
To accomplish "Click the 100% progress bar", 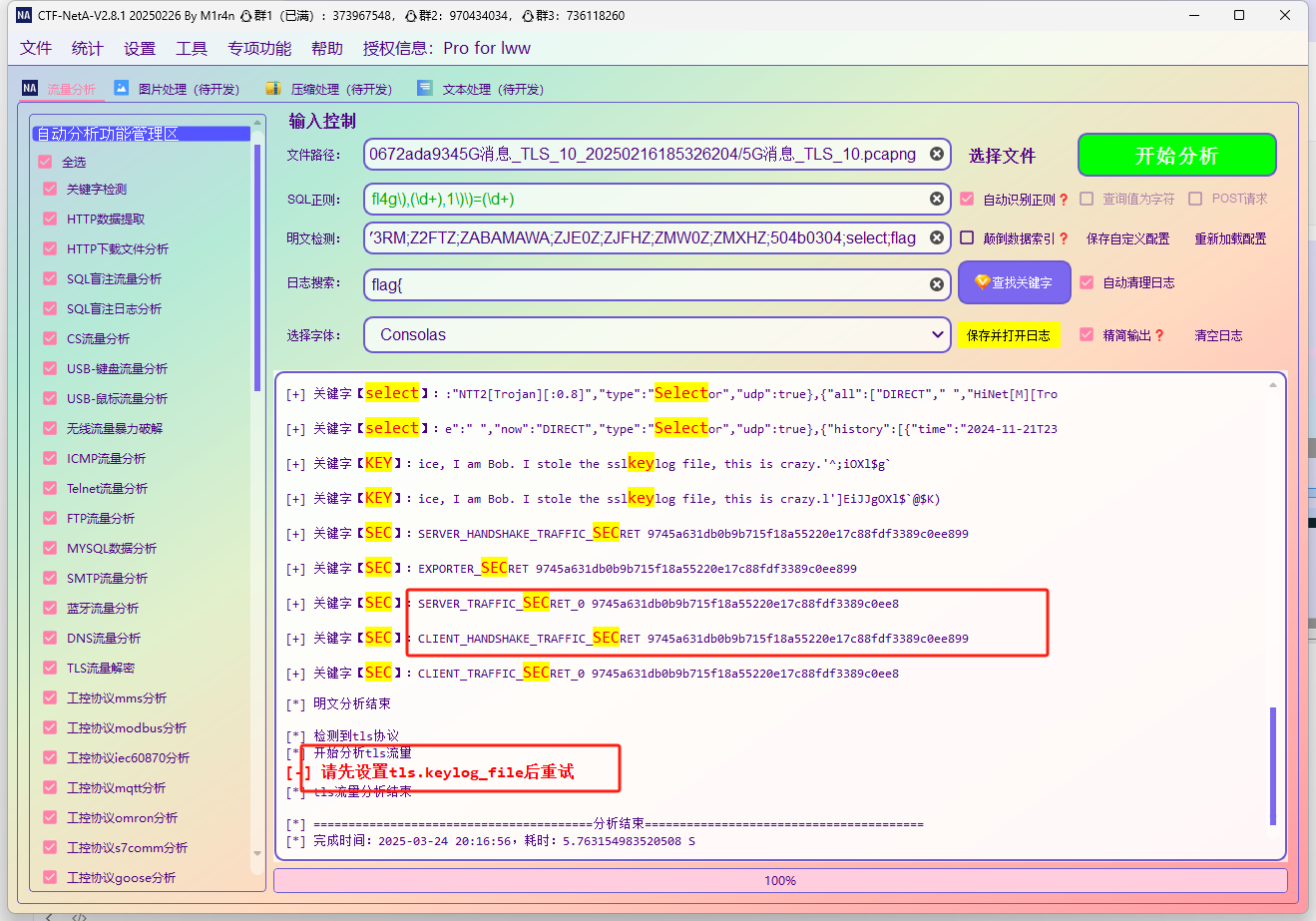I will [x=780, y=880].
